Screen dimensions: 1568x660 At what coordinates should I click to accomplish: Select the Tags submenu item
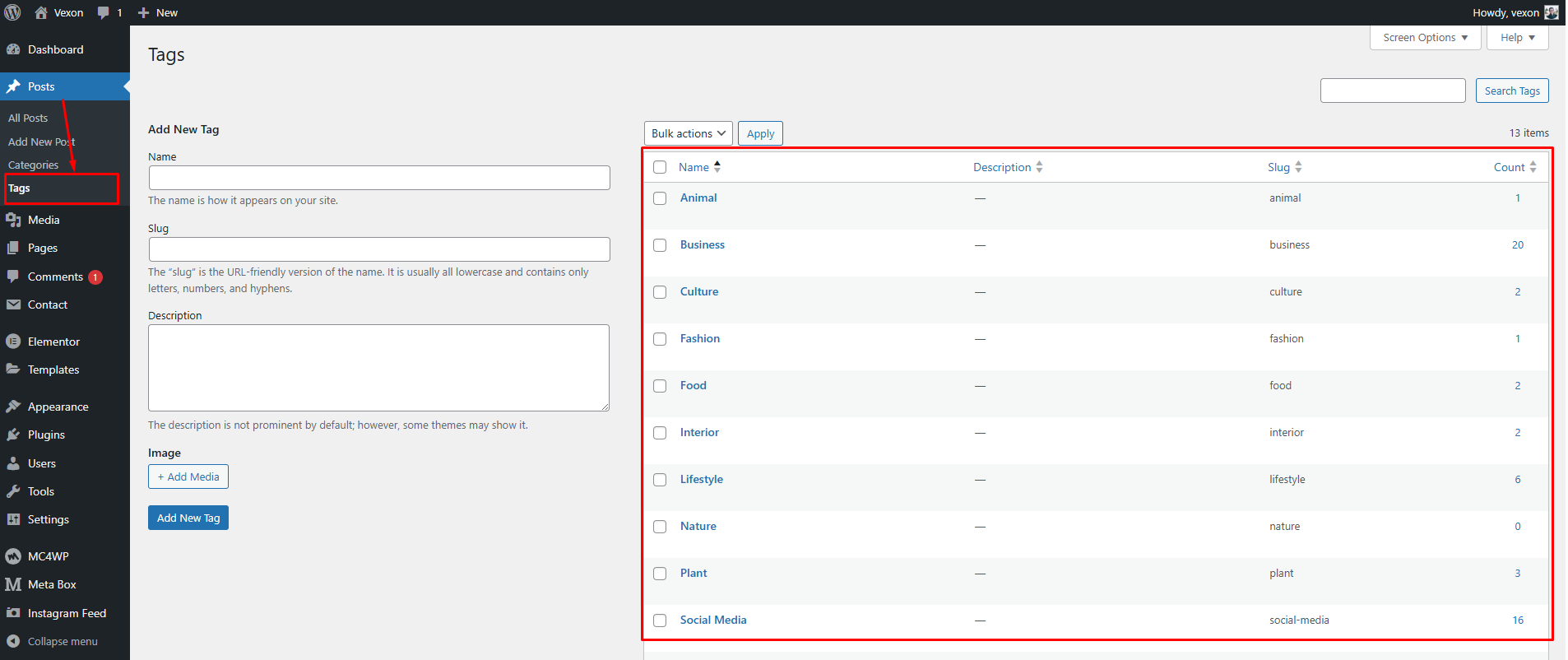click(x=19, y=188)
